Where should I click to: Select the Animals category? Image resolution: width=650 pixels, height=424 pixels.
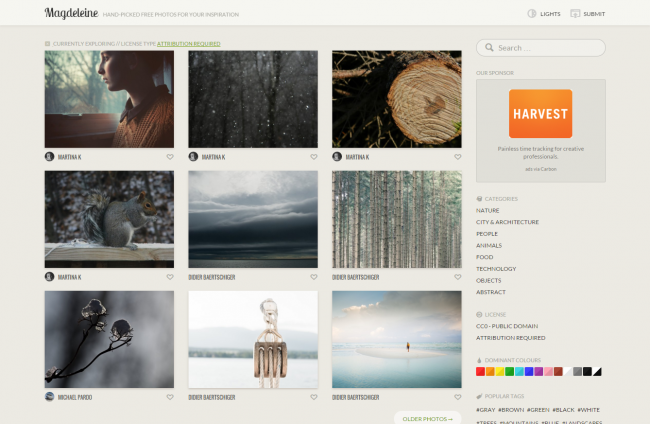point(489,245)
